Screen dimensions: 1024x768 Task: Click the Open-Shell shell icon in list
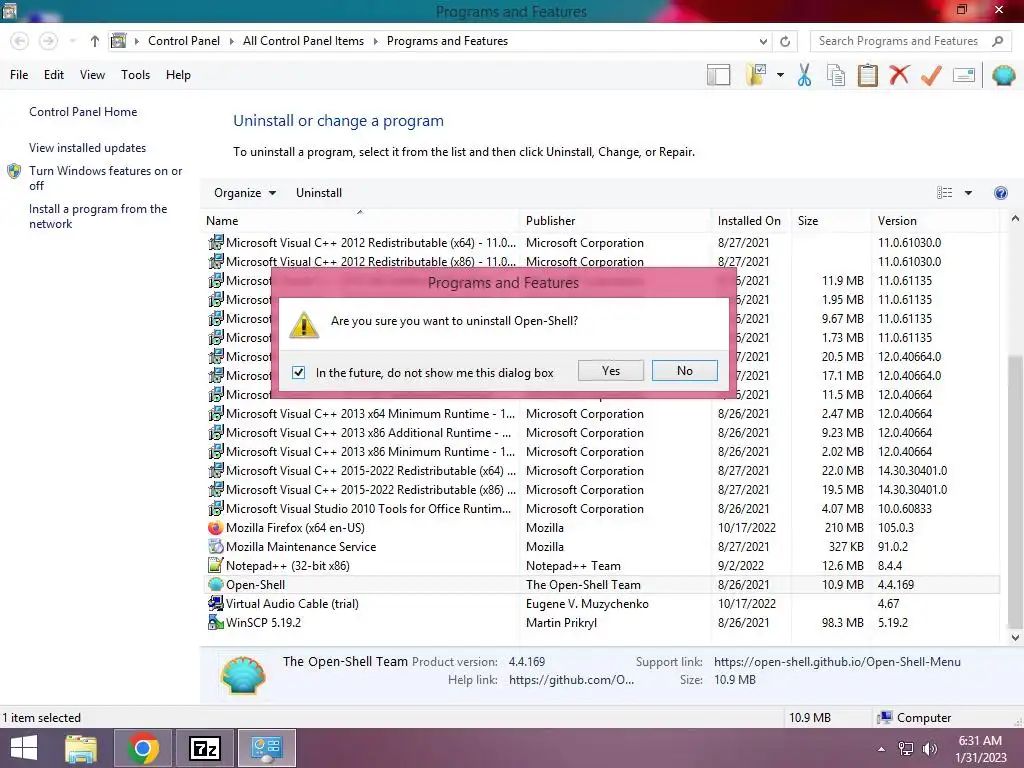(x=216, y=584)
